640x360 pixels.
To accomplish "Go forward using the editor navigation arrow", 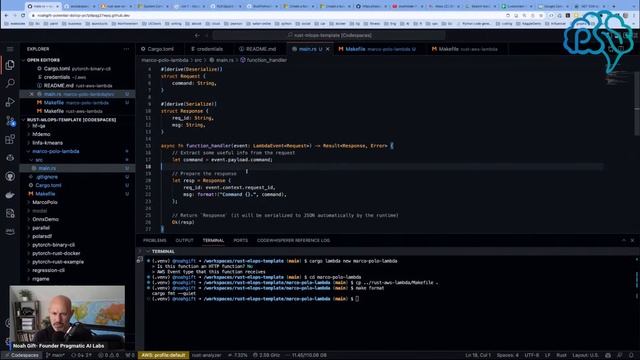I will (207, 36).
